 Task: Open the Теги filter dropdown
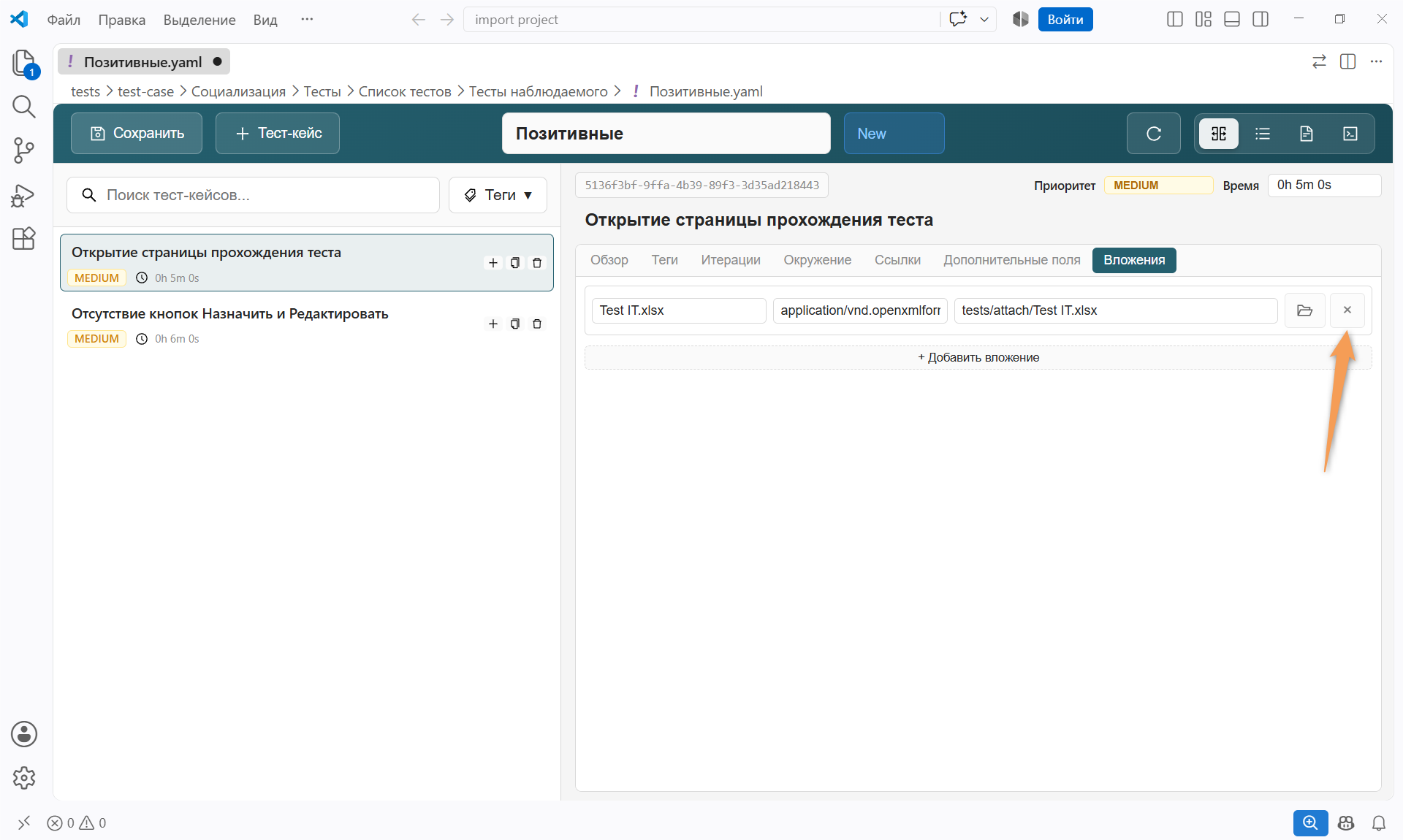[498, 195]
